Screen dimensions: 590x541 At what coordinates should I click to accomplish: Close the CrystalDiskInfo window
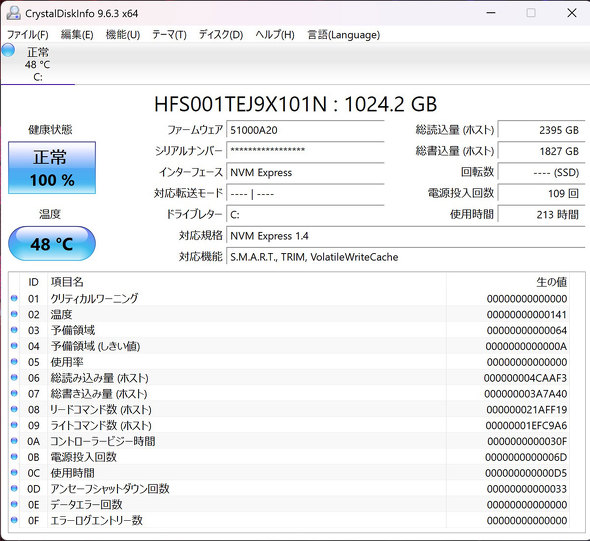pyautogui.click(x=572, y=13)
